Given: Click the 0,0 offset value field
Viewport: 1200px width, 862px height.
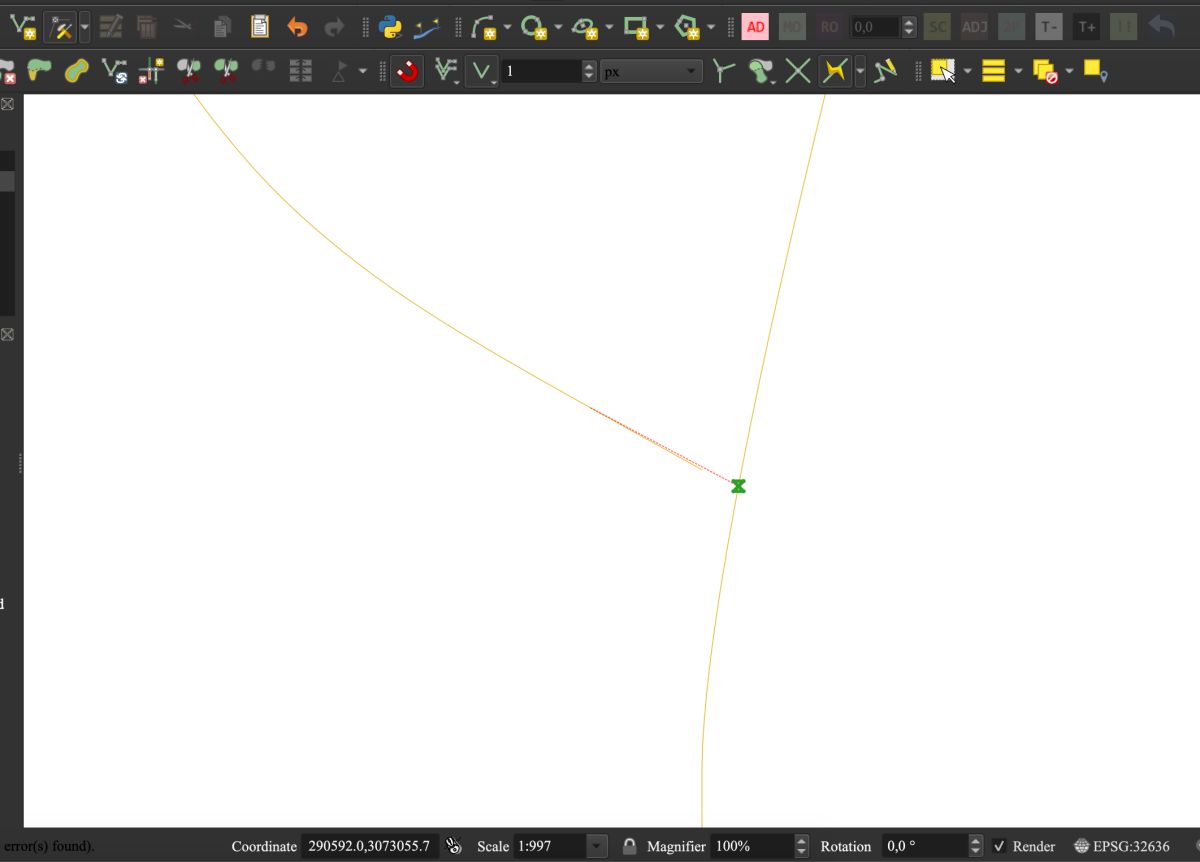Looking at the screenshot, I should (875, 27).
